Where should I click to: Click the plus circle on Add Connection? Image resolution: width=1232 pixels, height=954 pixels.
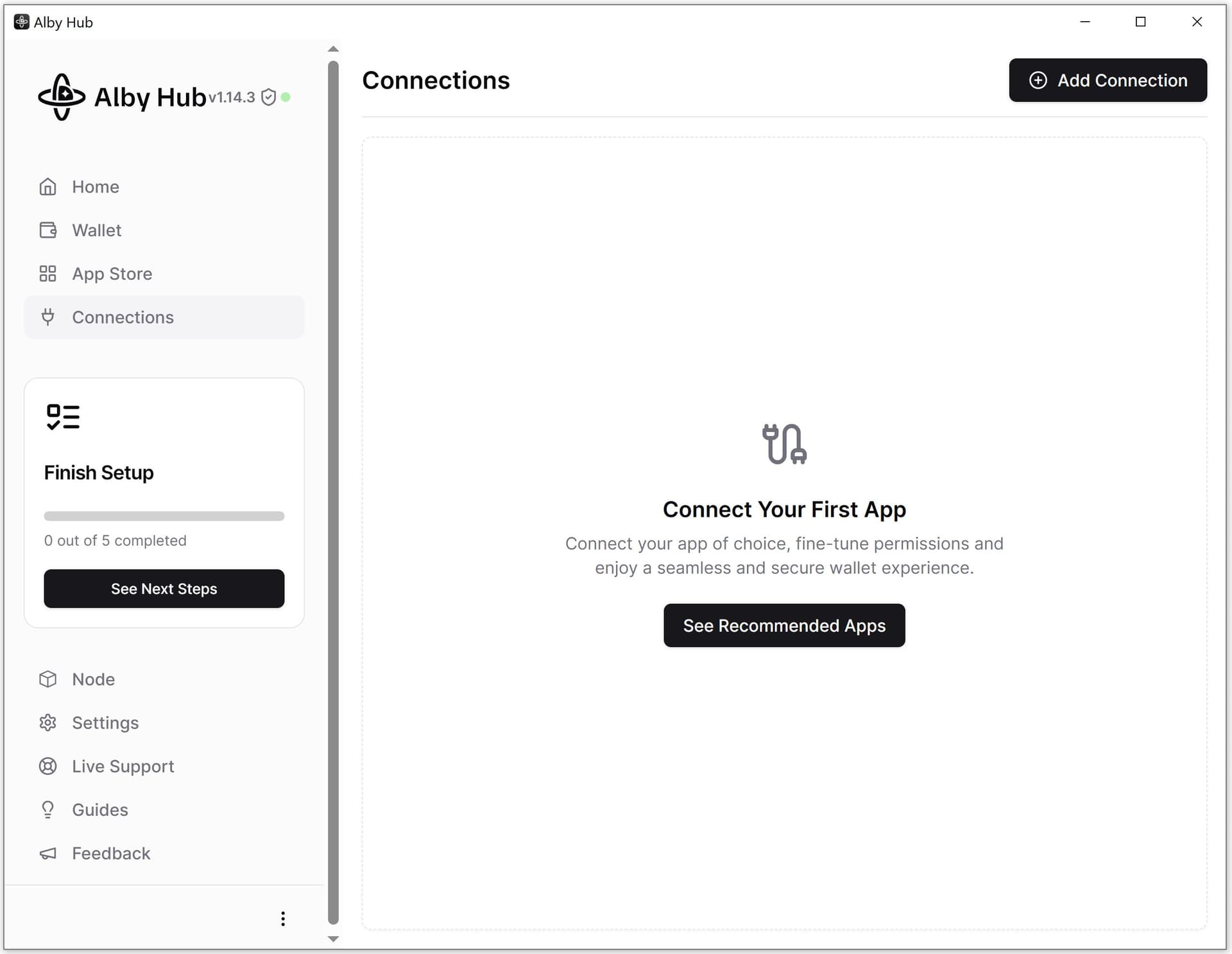pos(1038,80)
